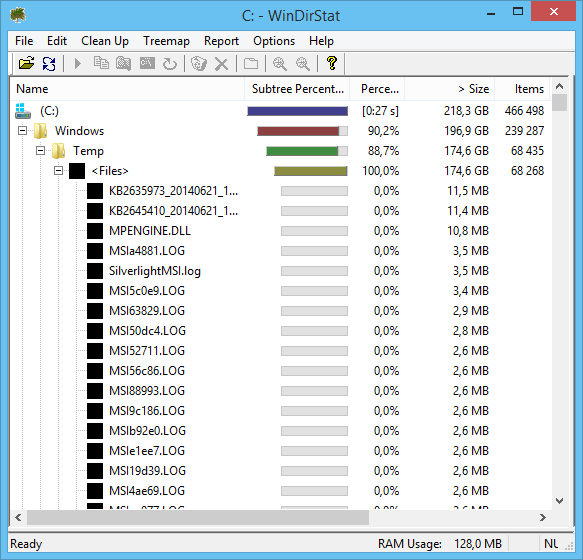Open the Treemap menu
This screenshot has width=583, height=560.
pos(166,41)
